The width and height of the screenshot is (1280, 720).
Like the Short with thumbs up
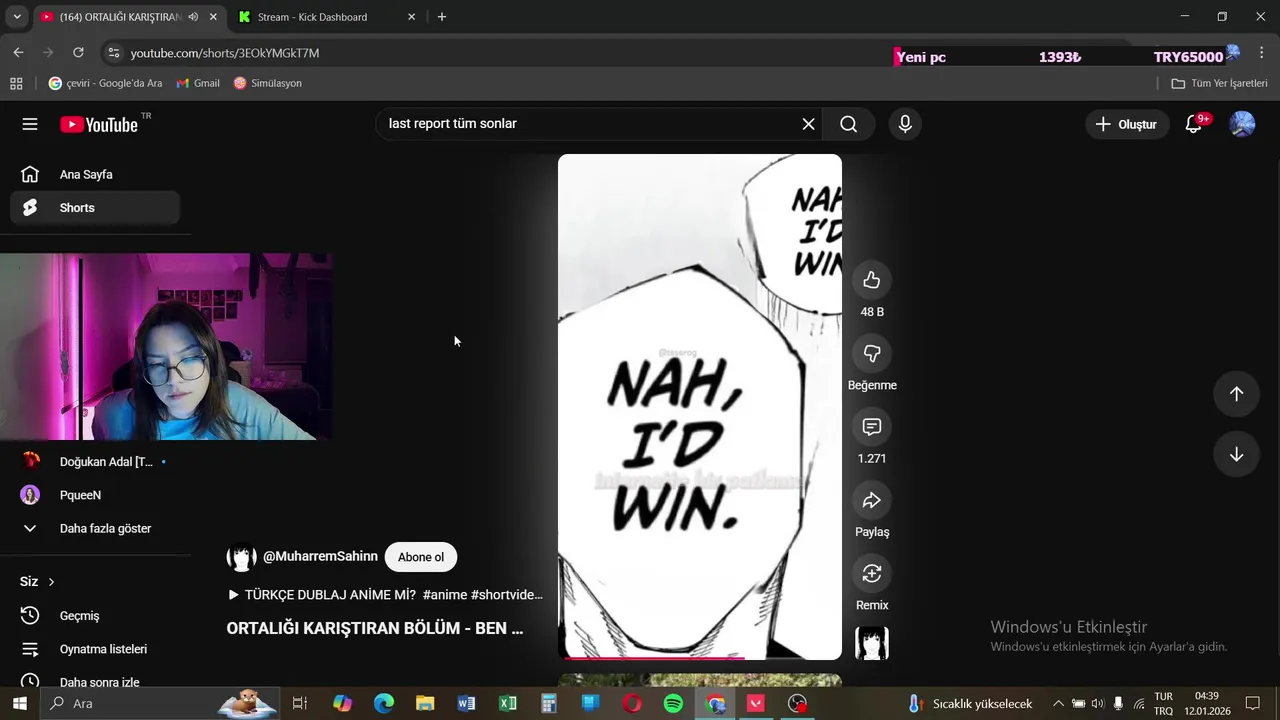pos(872,280)
